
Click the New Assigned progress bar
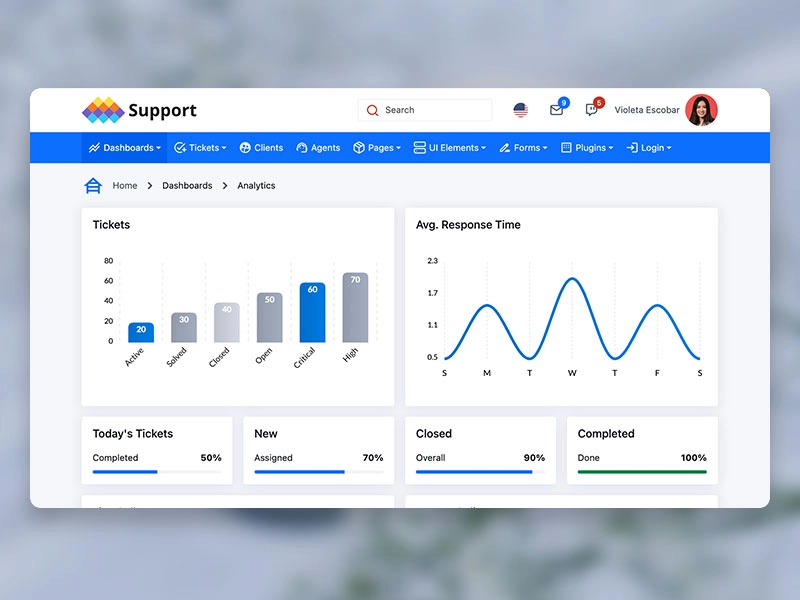click(318, 472)
